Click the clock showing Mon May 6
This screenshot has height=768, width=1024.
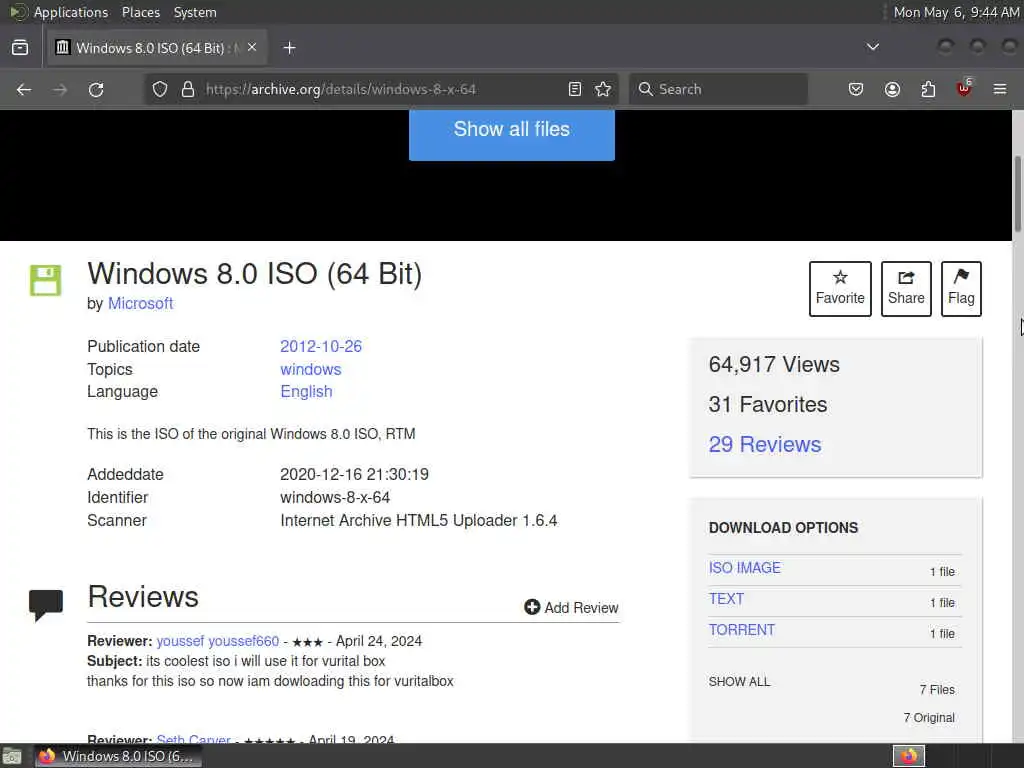pyautogui.click(x=956, y=12)
